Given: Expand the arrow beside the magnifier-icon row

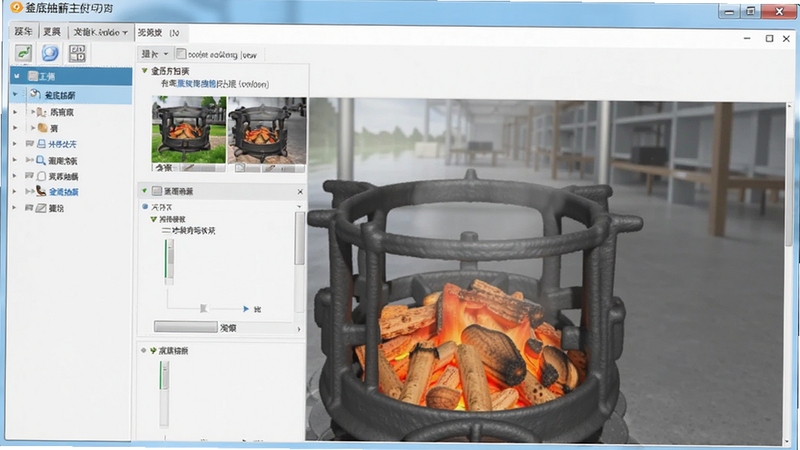Looking at the screenshot, I should 15,160.
